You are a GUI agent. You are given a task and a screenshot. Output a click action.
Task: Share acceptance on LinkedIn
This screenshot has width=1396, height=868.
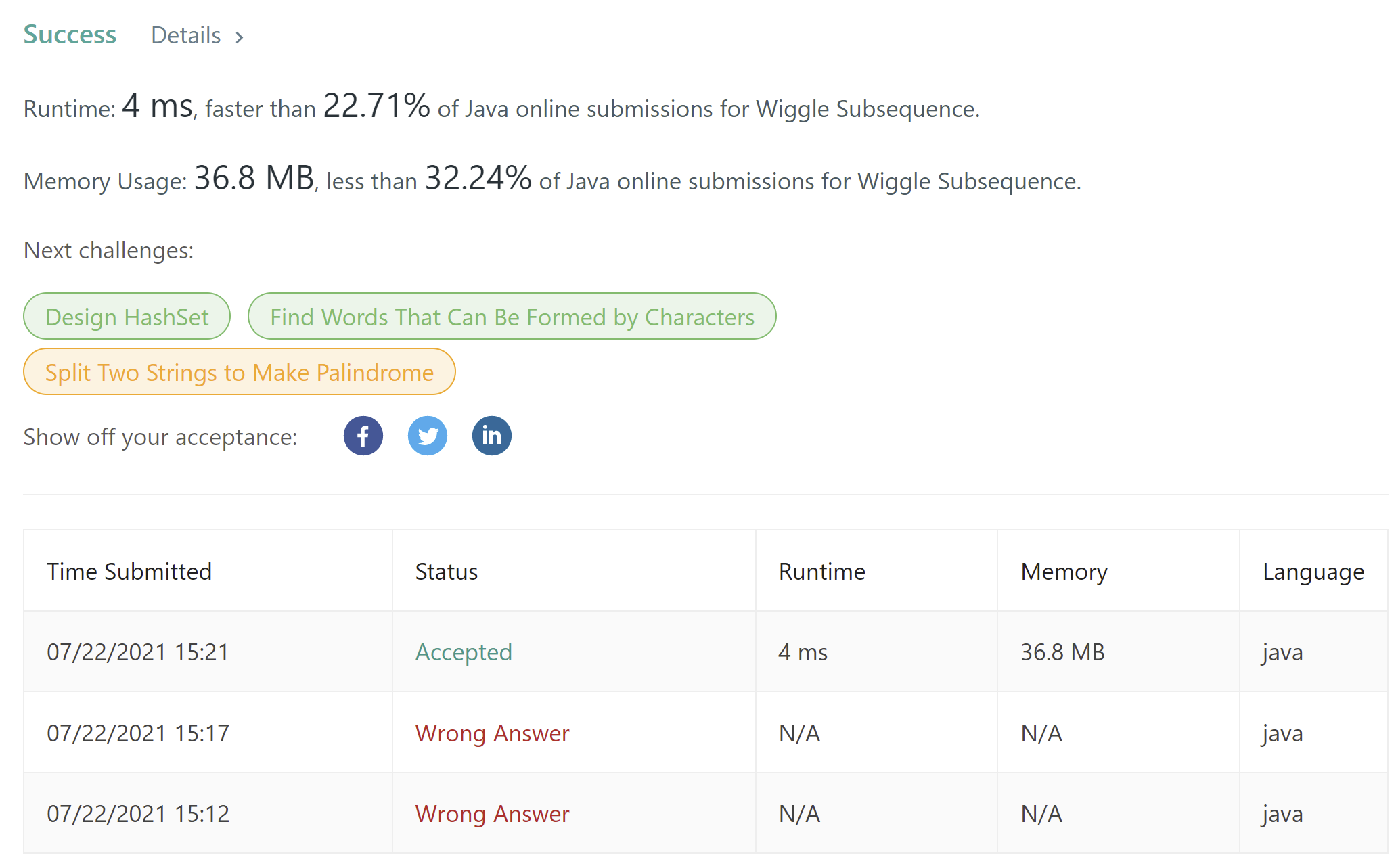click(x=491, y=436)
